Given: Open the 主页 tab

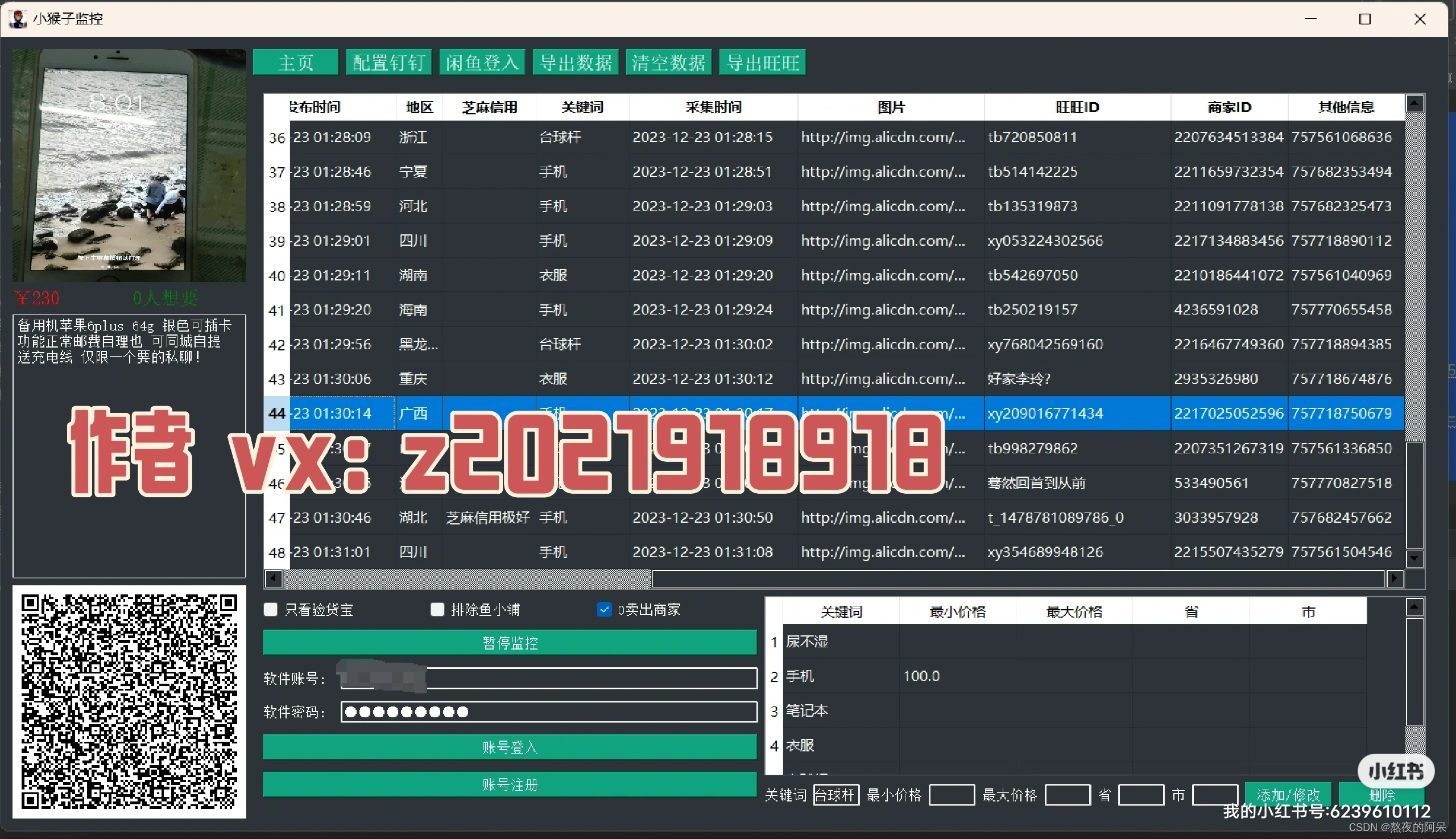Looking at the screenshot, I should click(295, 62).
